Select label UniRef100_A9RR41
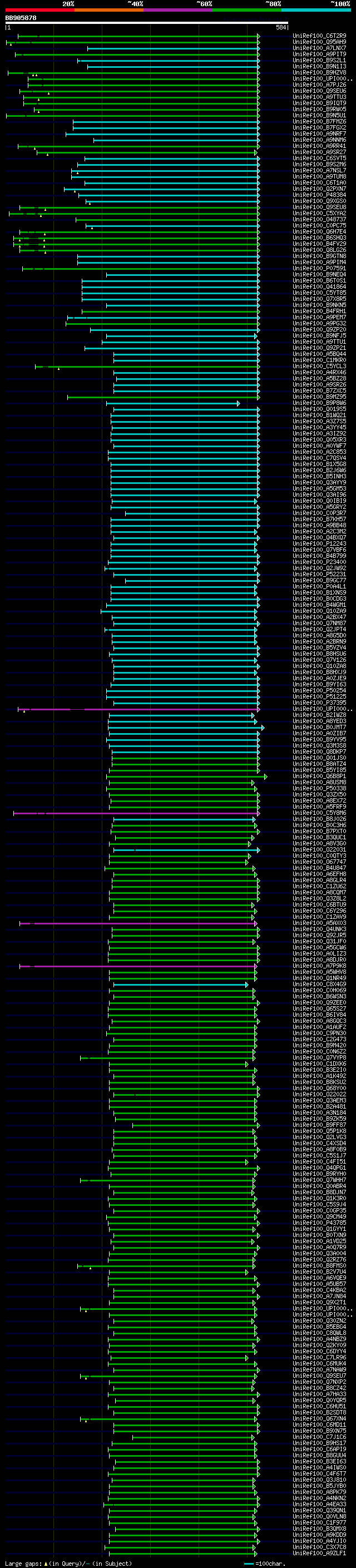Image resolution: width=356 pixels, height=1568 pixels. click(x=319, y=146)
